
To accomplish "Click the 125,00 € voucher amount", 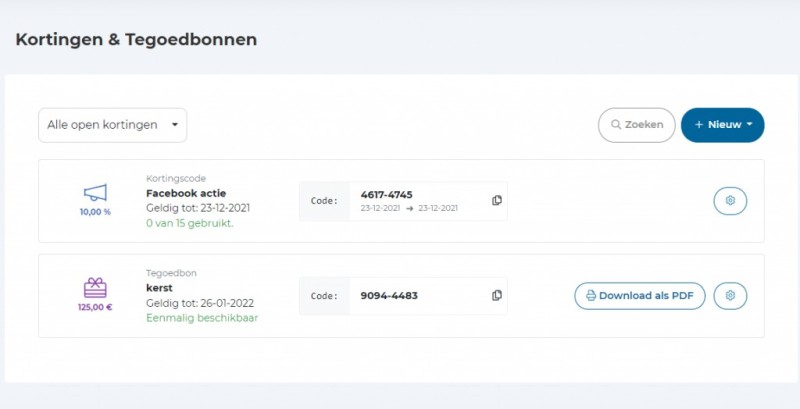I will tap(95, 307).
